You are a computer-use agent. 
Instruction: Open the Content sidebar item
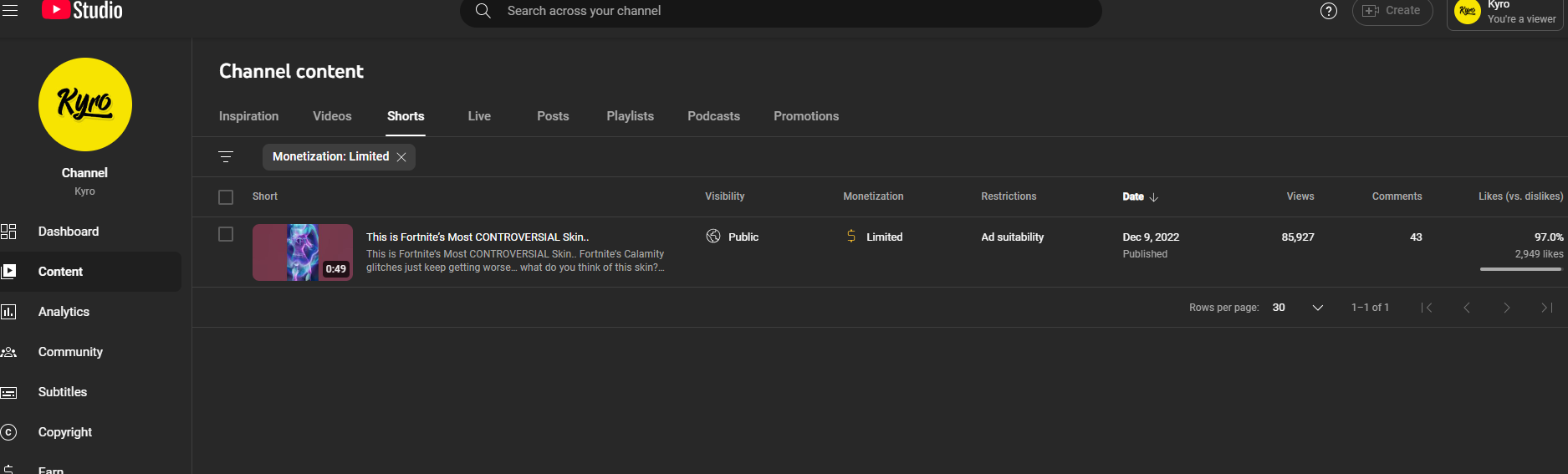[x=90, y=272]
